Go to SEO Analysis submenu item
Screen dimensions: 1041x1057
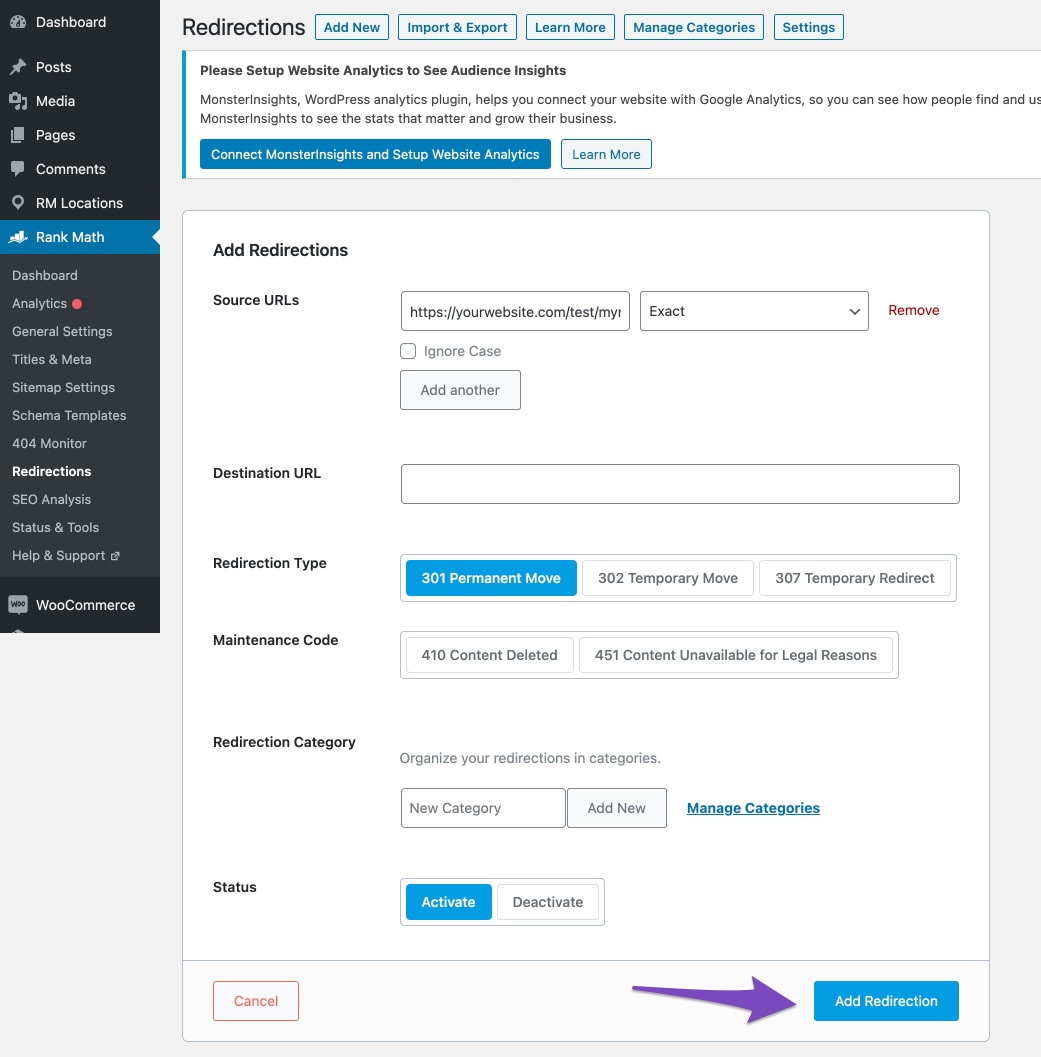pos(51,499)
